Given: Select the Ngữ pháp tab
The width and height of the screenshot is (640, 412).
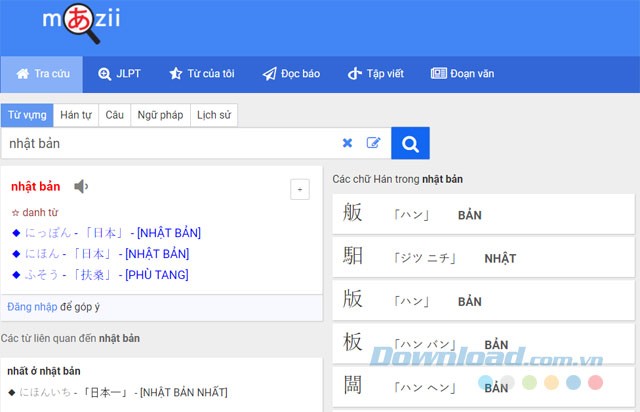Looking at the screenshot, I should pos(160,115).
